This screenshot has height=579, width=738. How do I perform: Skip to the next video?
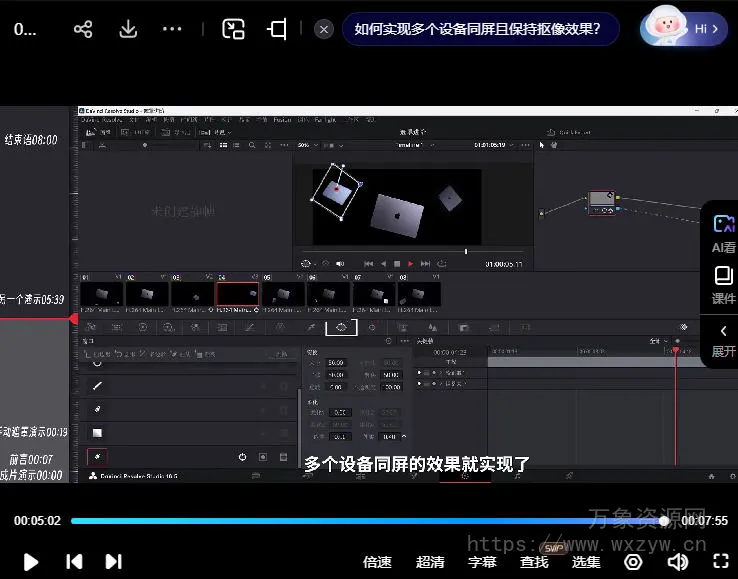(114, 562)
